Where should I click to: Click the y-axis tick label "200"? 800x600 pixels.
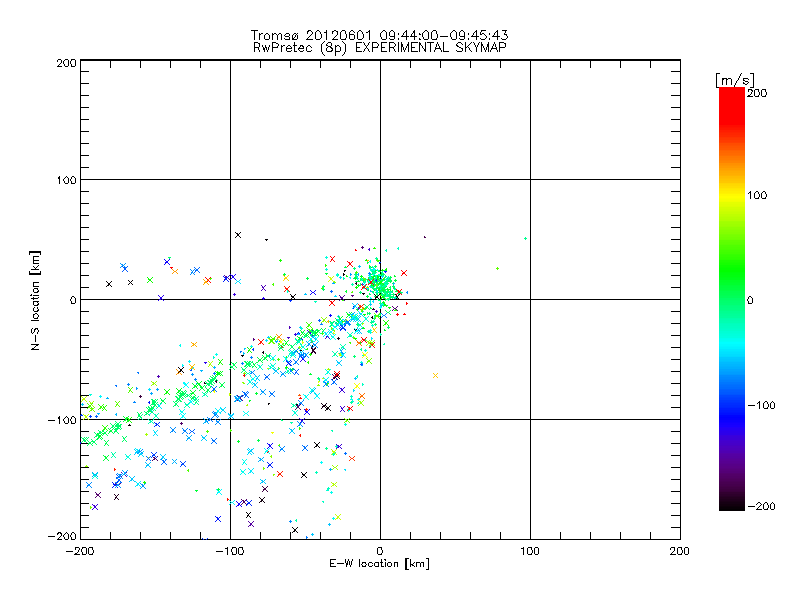tap(66, 63)
